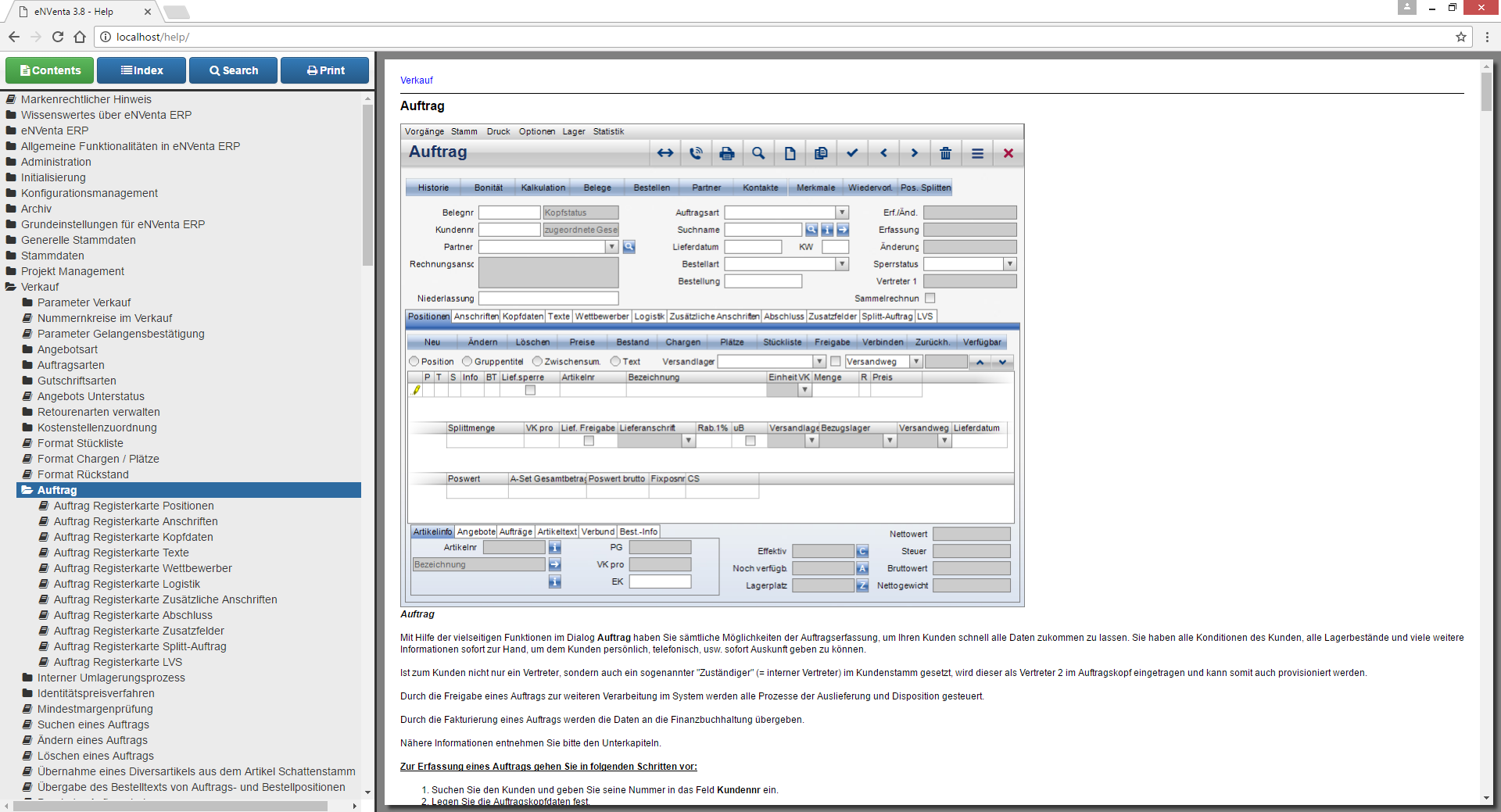This screenshot has width=1501, height=812.
Task: Click the red X close icon in Auftrag toolbar
Action: 1008,153
